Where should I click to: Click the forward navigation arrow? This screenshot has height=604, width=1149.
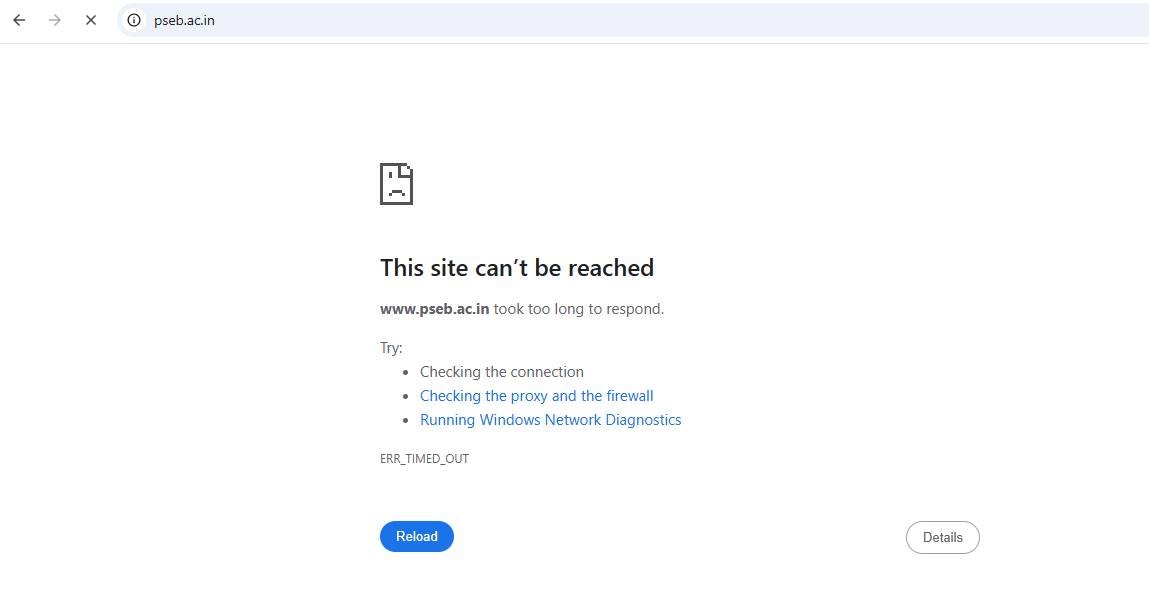55,21
